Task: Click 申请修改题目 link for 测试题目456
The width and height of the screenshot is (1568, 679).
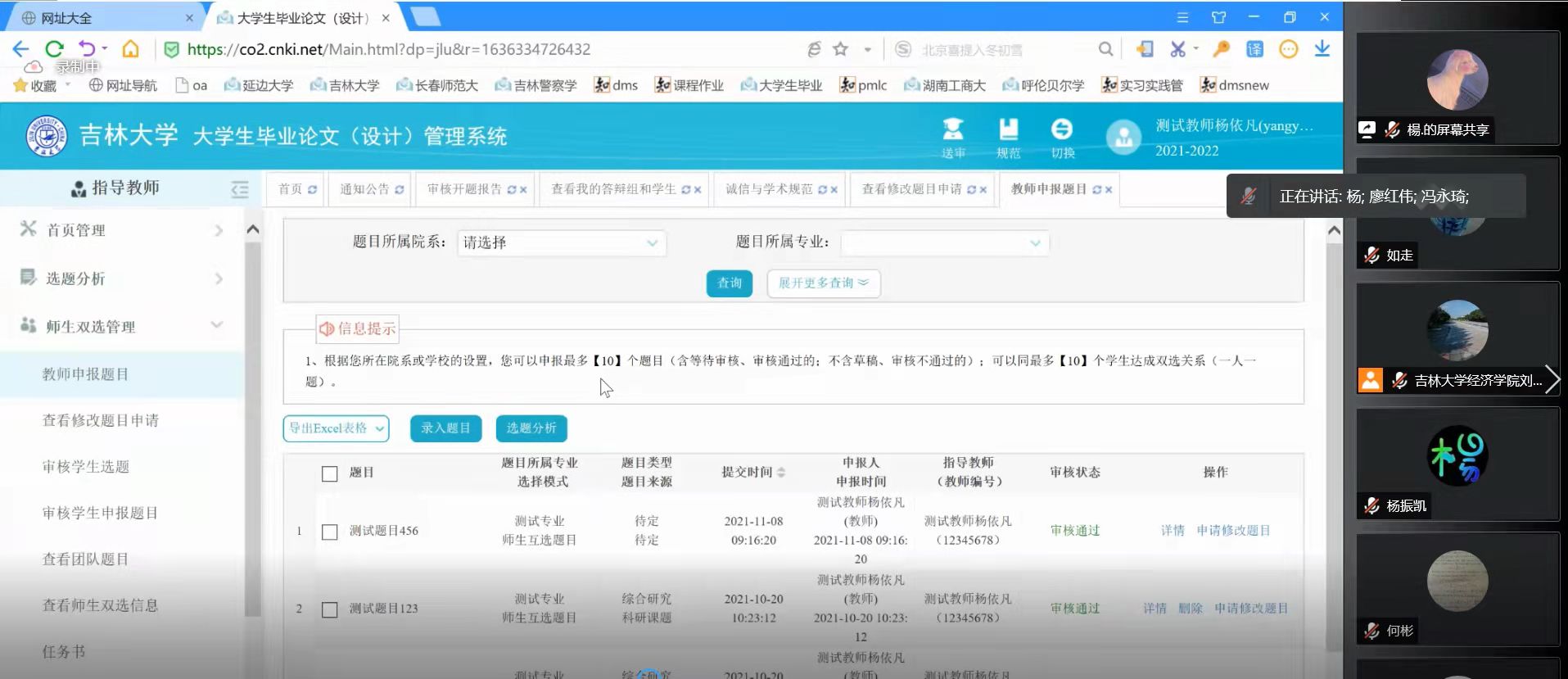Action: pyautogui.click(x=1233, y=531)
